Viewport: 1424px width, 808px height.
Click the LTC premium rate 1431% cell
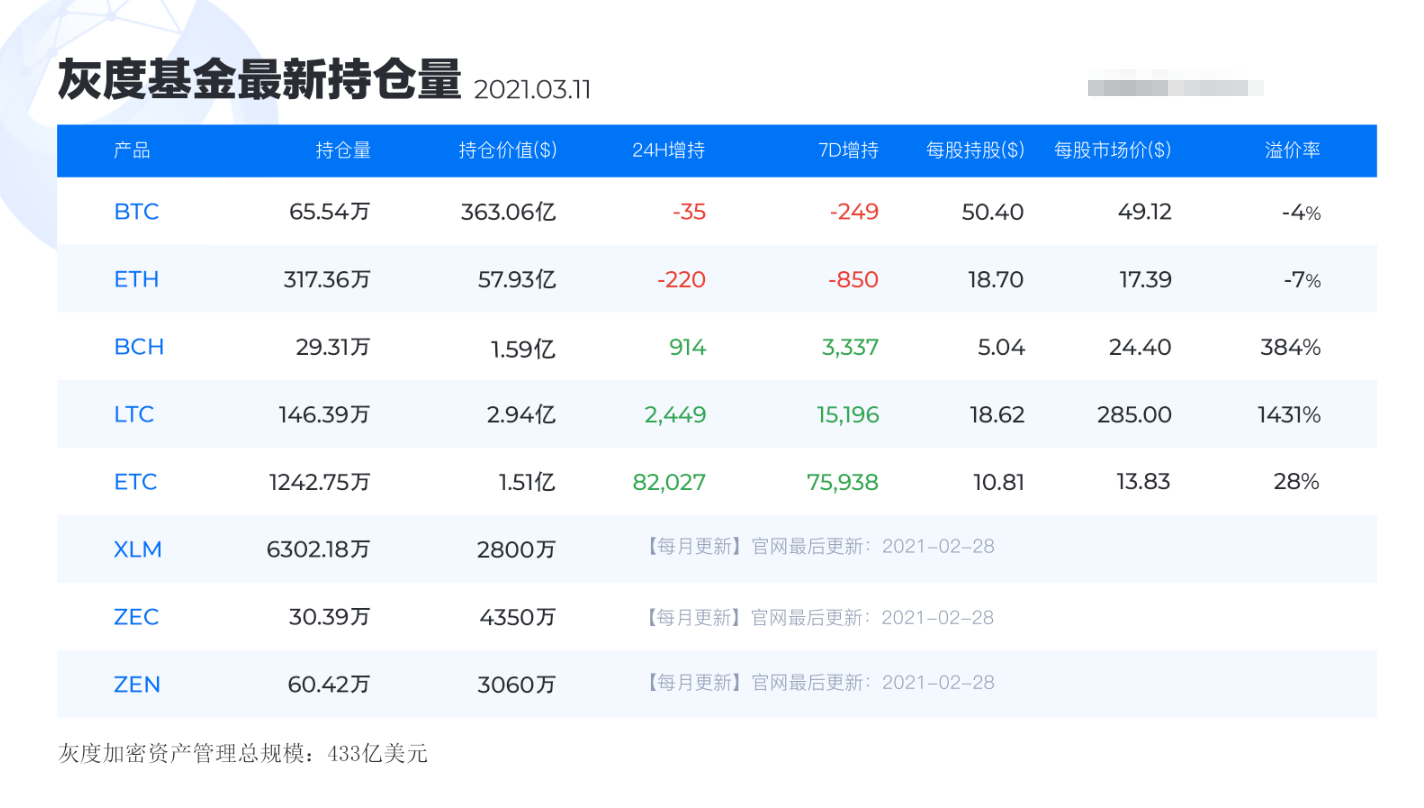(1288, 414)
